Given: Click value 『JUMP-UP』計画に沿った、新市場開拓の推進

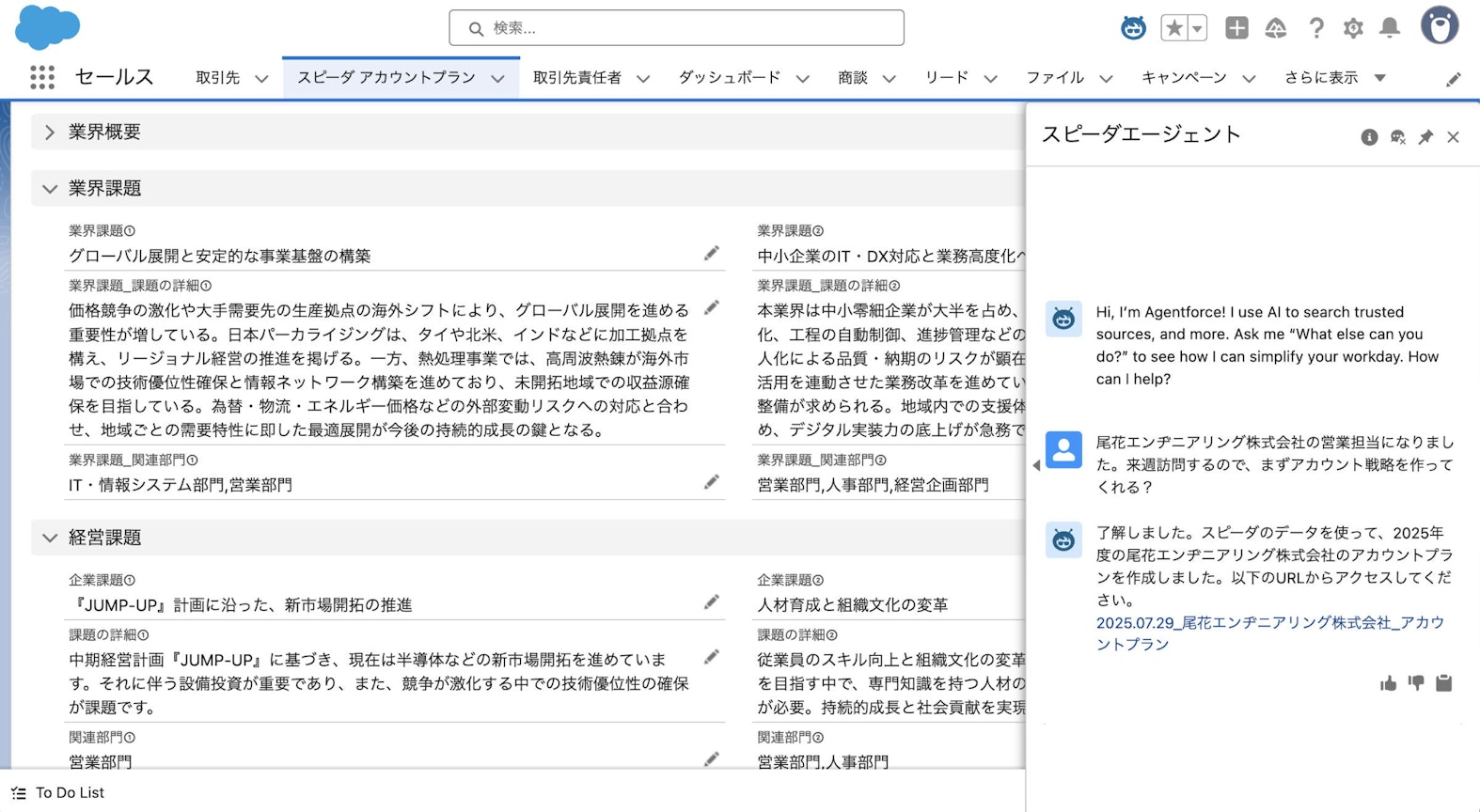Looking at the screenshot, I should click(x=241, y=605).
